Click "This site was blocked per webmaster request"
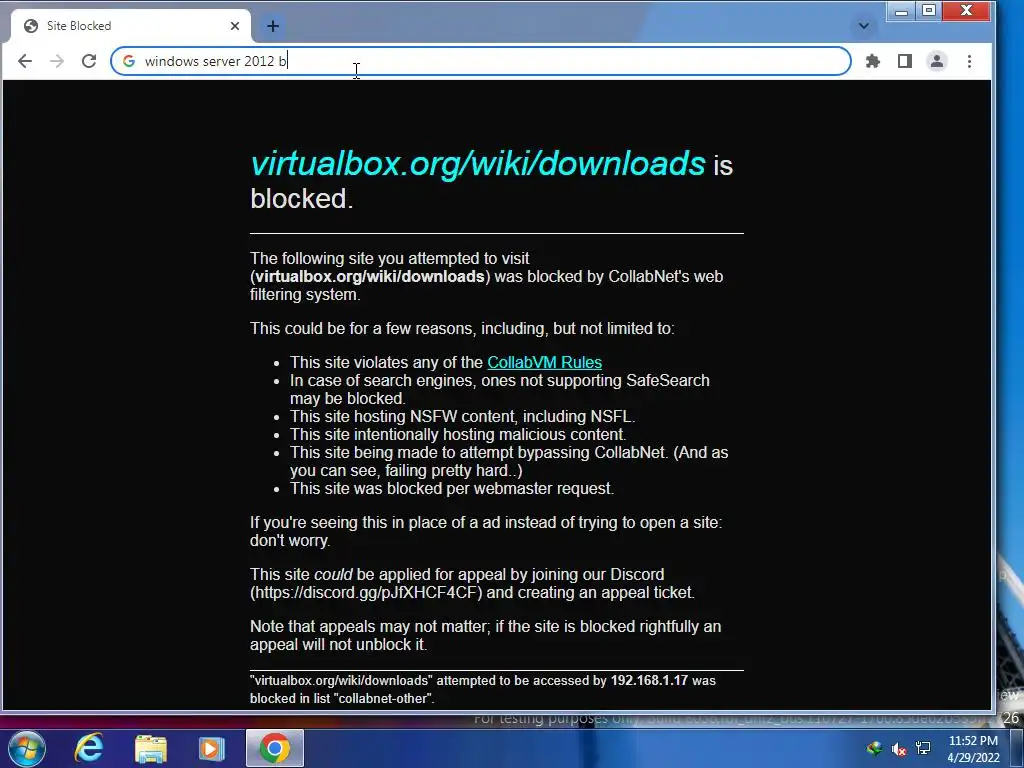1024x768 pixels. [452, 488]
